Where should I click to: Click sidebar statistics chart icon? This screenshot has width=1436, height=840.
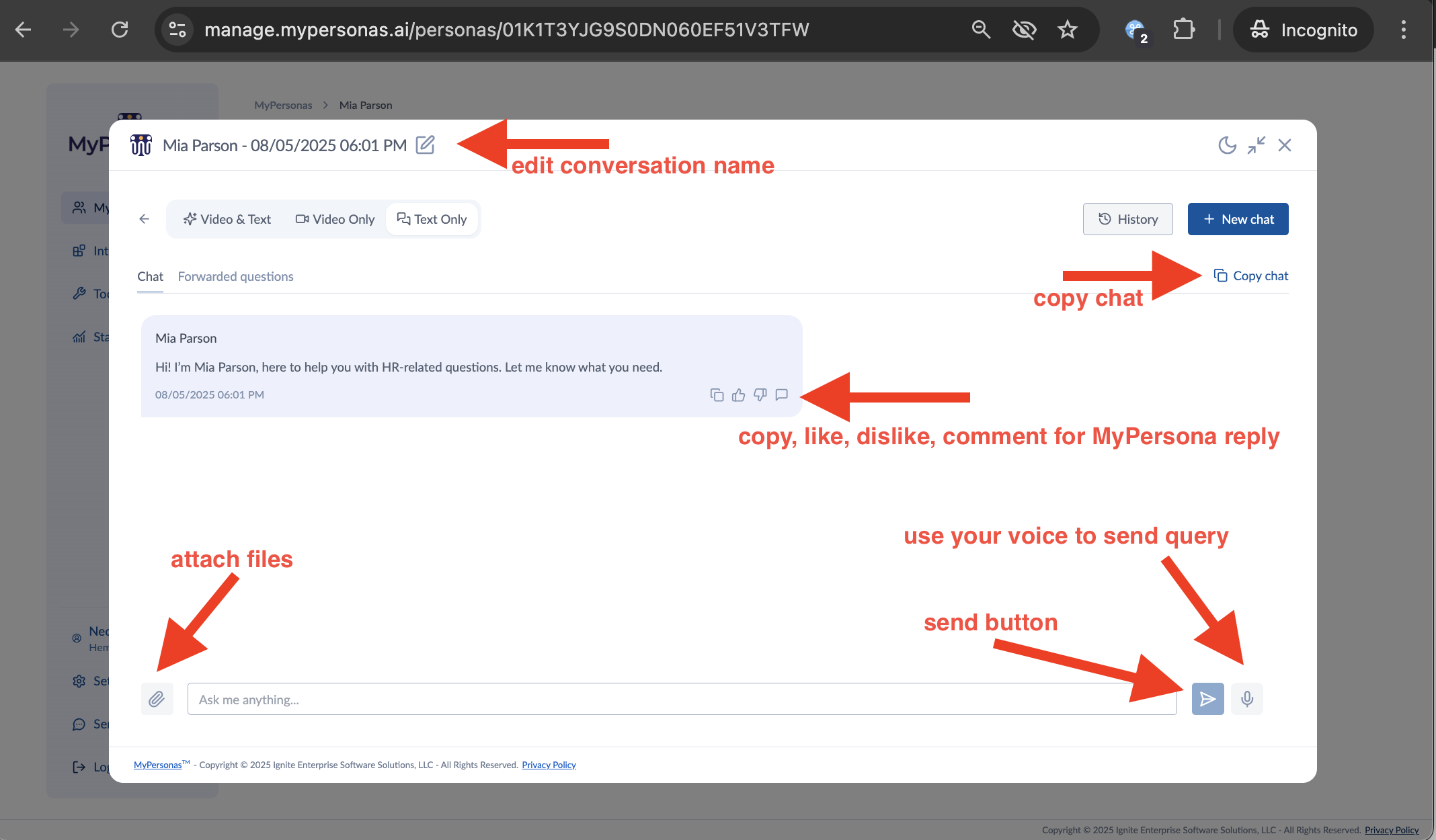tap(79, 337)
